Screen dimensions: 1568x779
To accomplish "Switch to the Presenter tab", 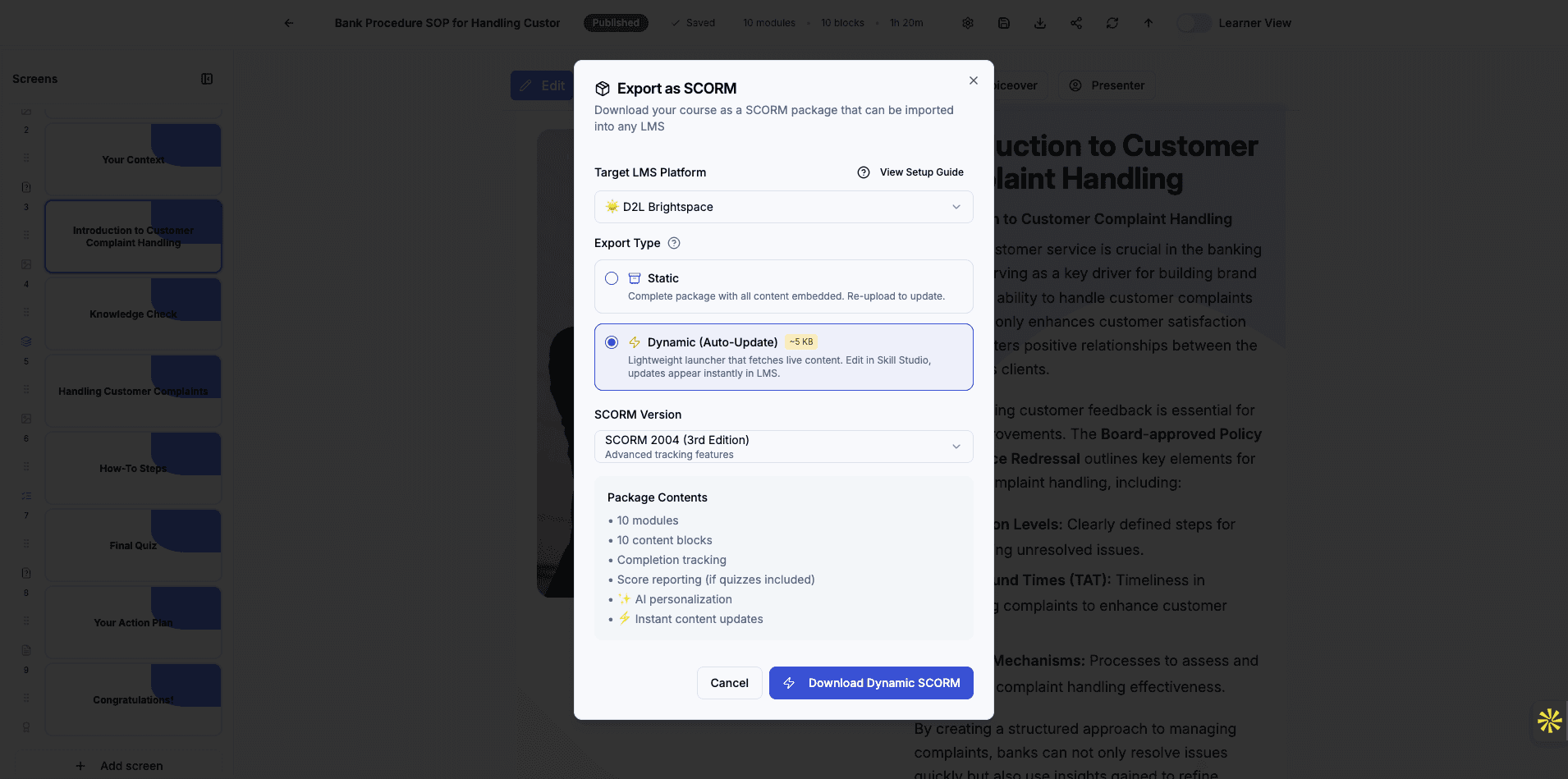I will 1107,85.
